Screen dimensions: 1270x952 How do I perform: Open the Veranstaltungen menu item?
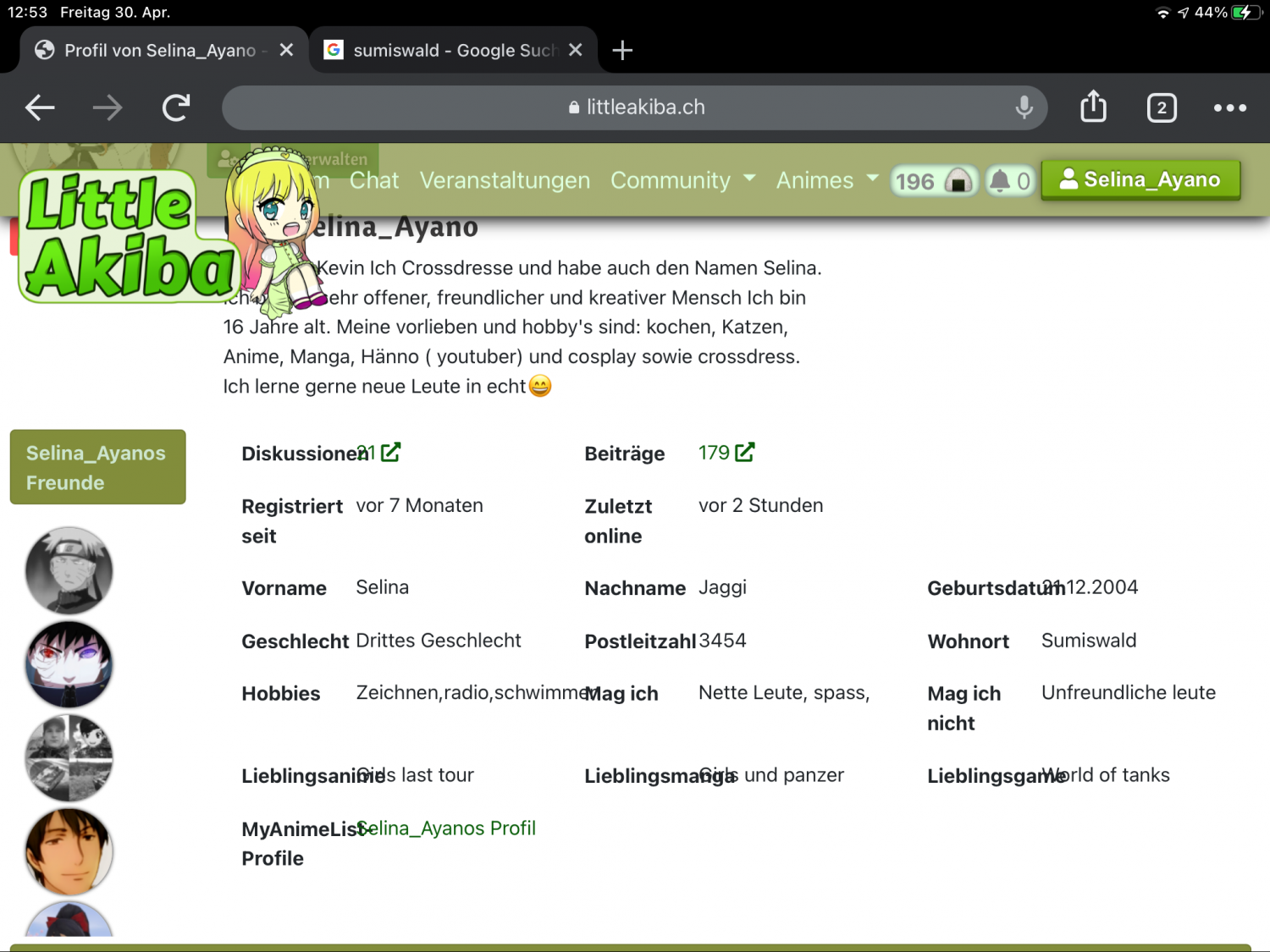tap(505, 180)
